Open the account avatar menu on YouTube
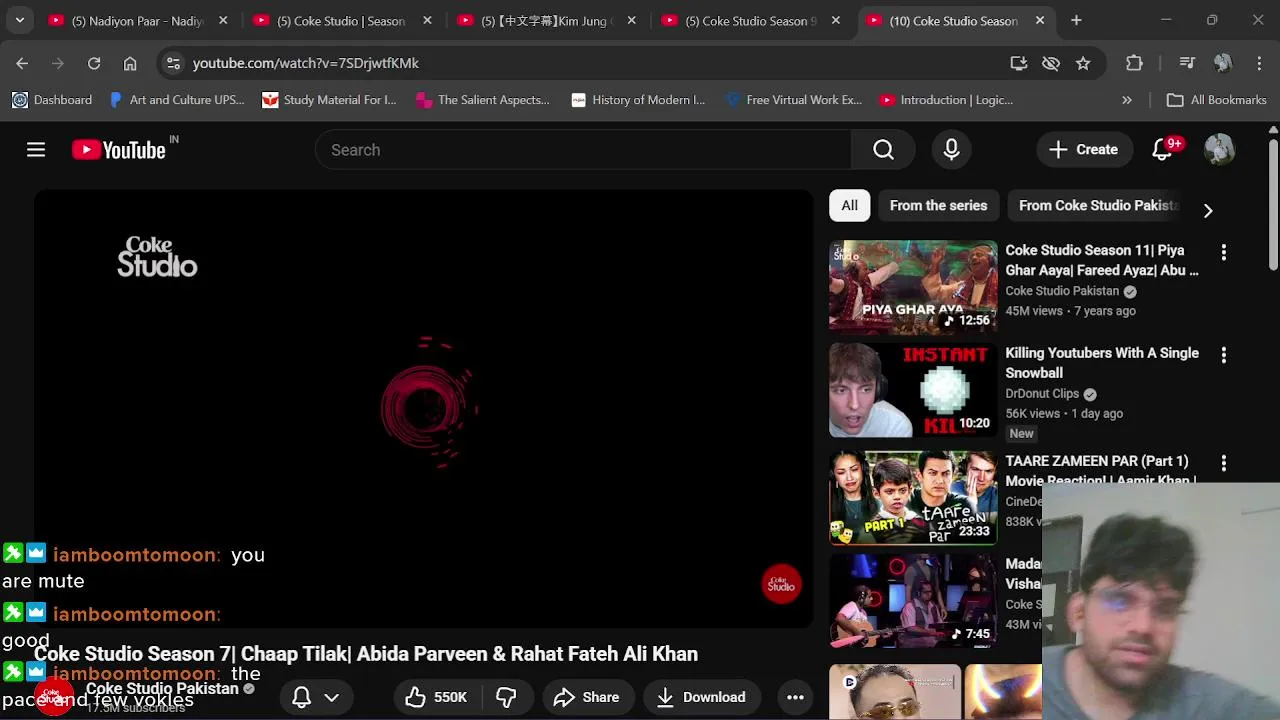This screenshot has height=720, width=1280. click(x=1219, y=150)
